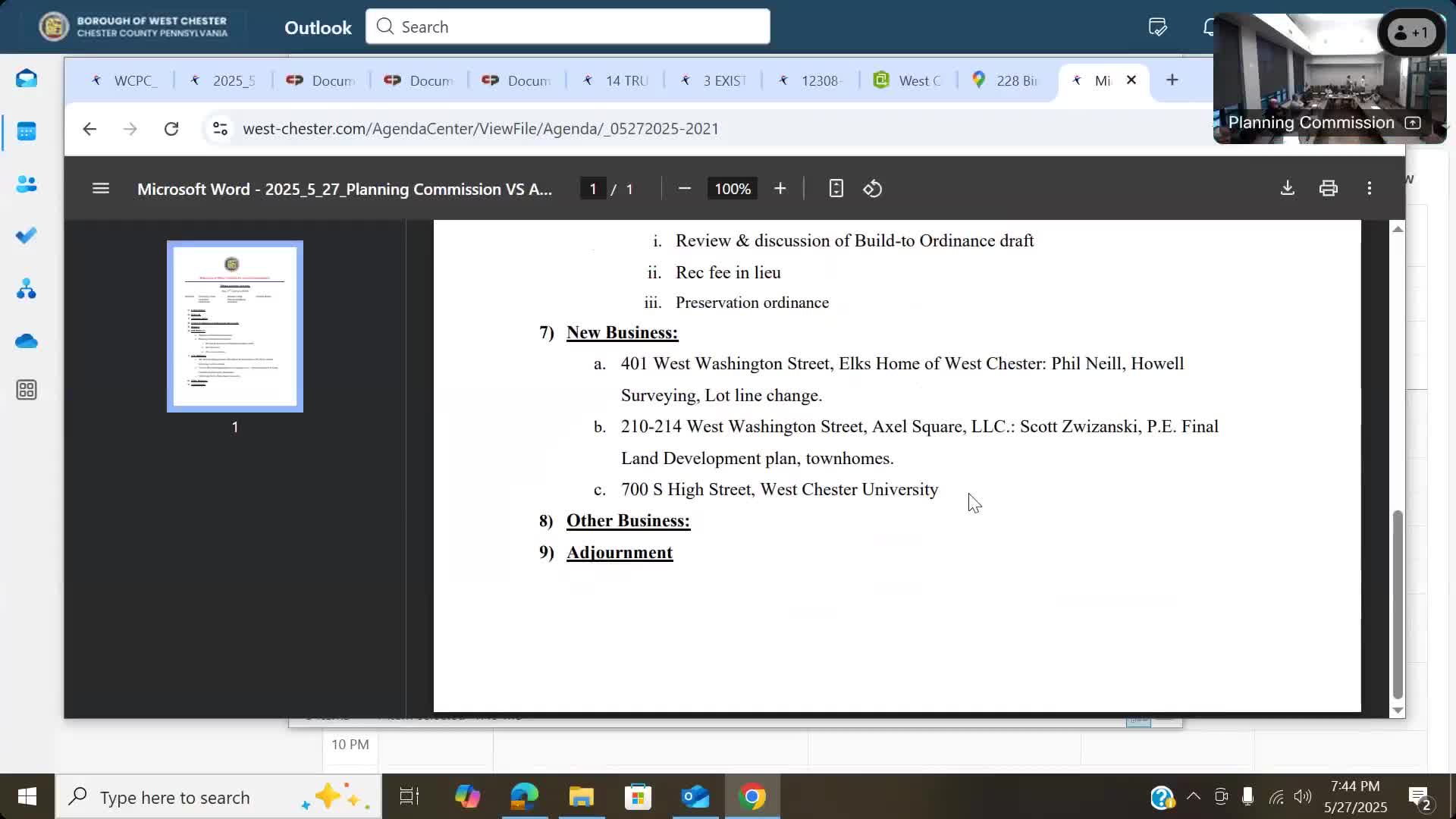Click the PDF vertical scrollbar
Viewport: 1456px width, 819px height.
click(1398, 604)
